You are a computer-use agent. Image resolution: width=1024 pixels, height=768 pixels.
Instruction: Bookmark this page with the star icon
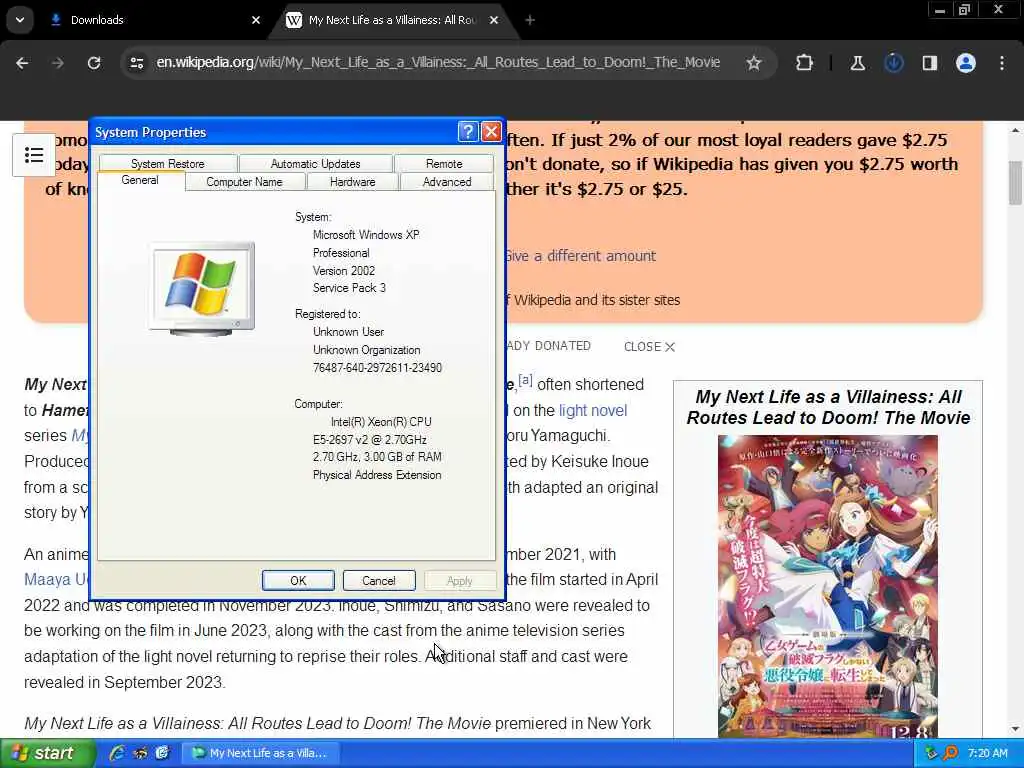[754, 63]
